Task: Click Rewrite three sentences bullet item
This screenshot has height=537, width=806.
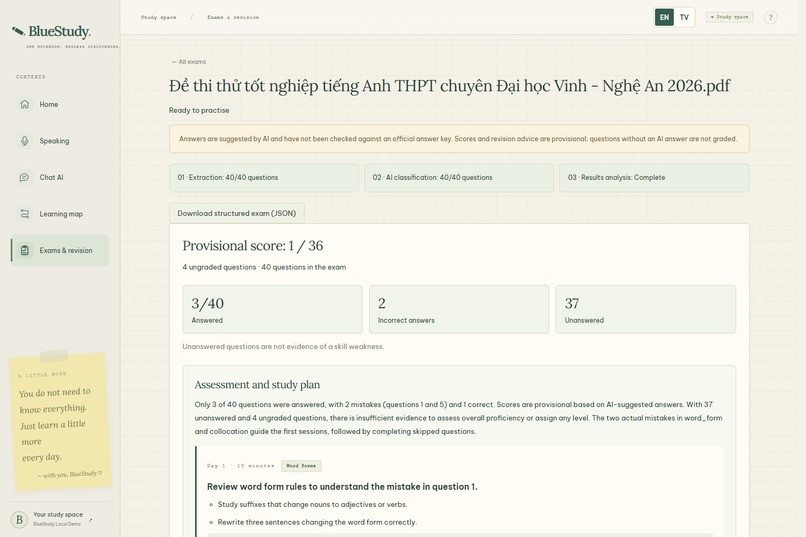Action: (317, 522)
